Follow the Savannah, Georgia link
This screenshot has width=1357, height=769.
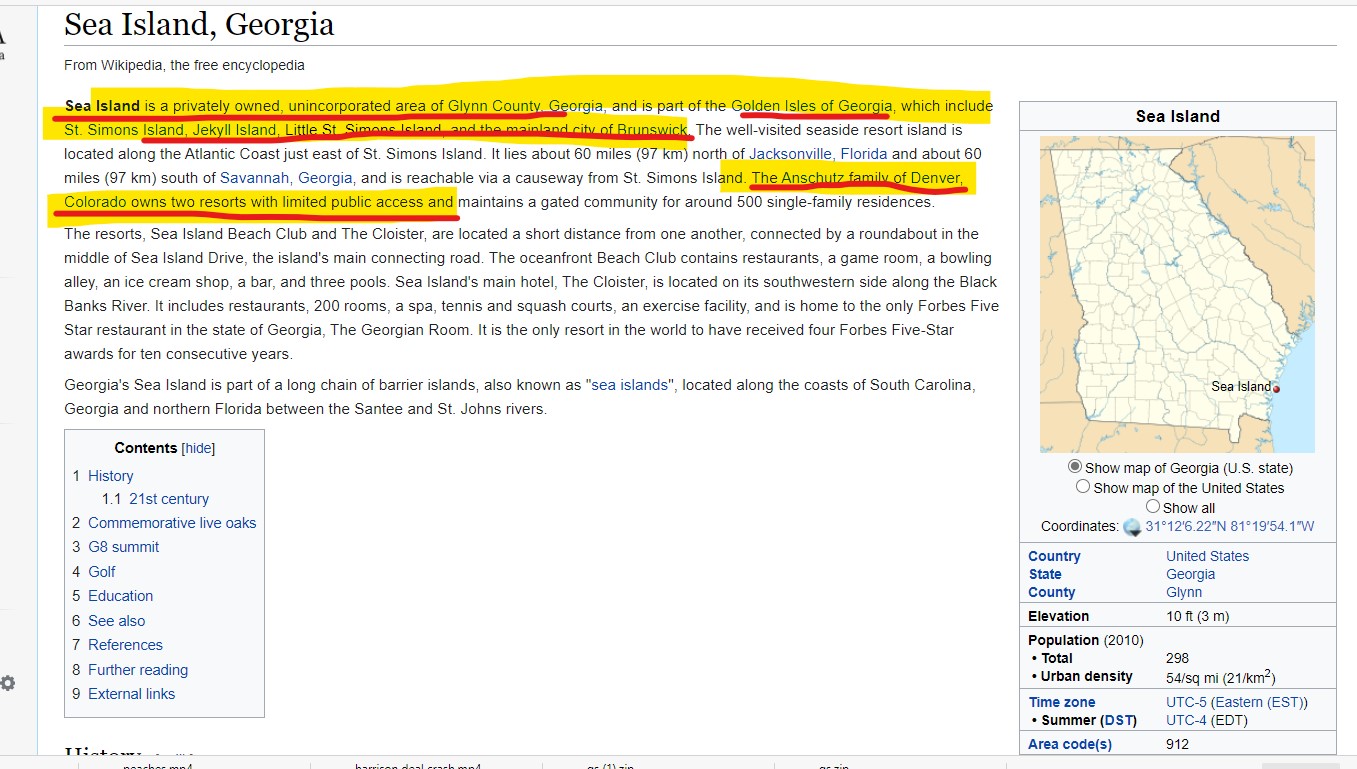pos(286,178)
